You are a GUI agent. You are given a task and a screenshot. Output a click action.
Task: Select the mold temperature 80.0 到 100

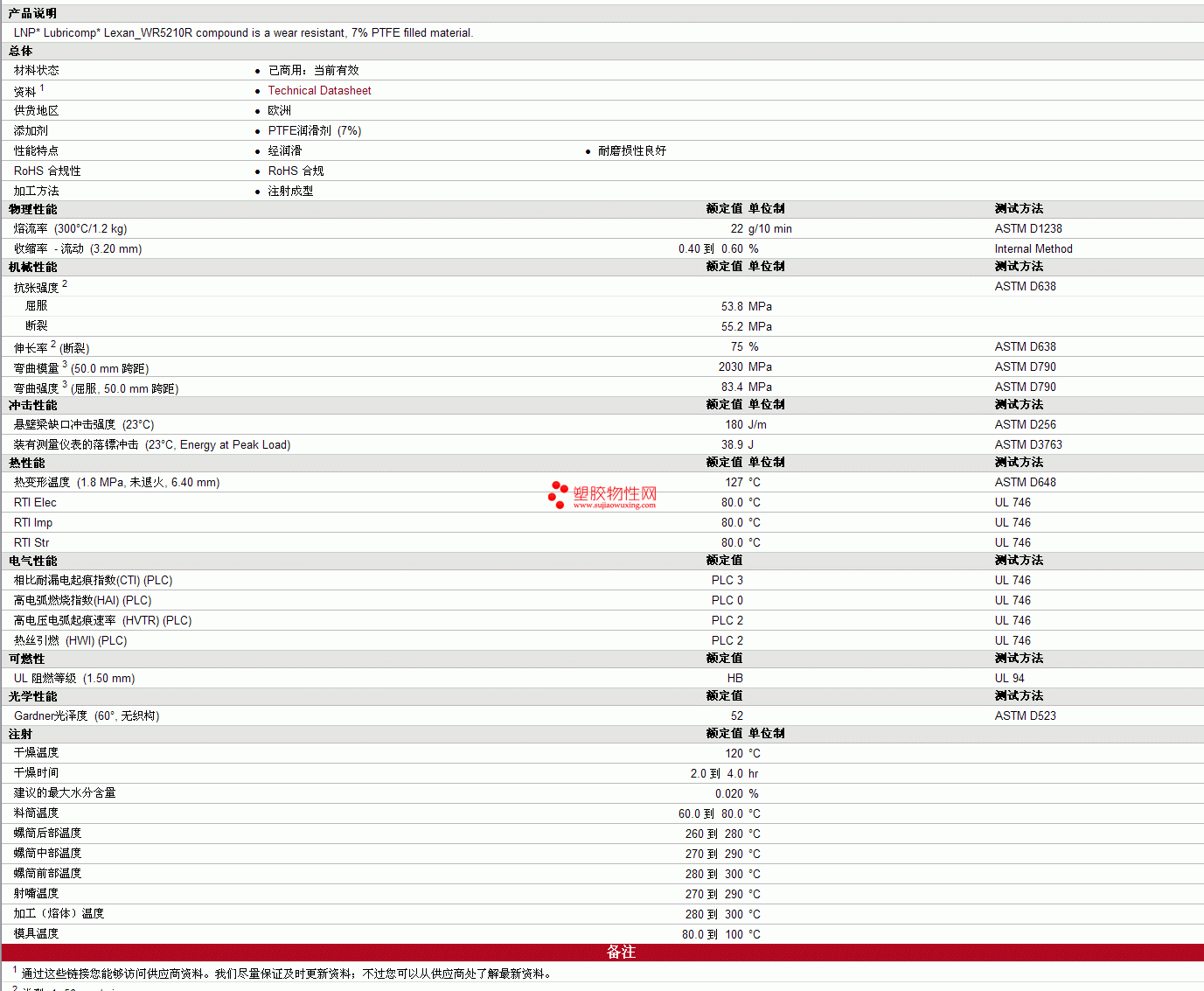713,934
